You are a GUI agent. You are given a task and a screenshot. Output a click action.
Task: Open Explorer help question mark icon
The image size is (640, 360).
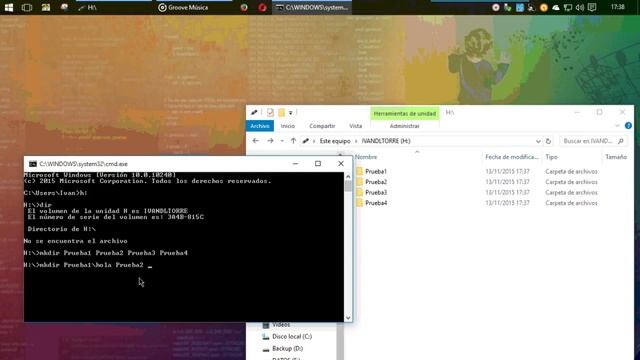pos(628,126)
